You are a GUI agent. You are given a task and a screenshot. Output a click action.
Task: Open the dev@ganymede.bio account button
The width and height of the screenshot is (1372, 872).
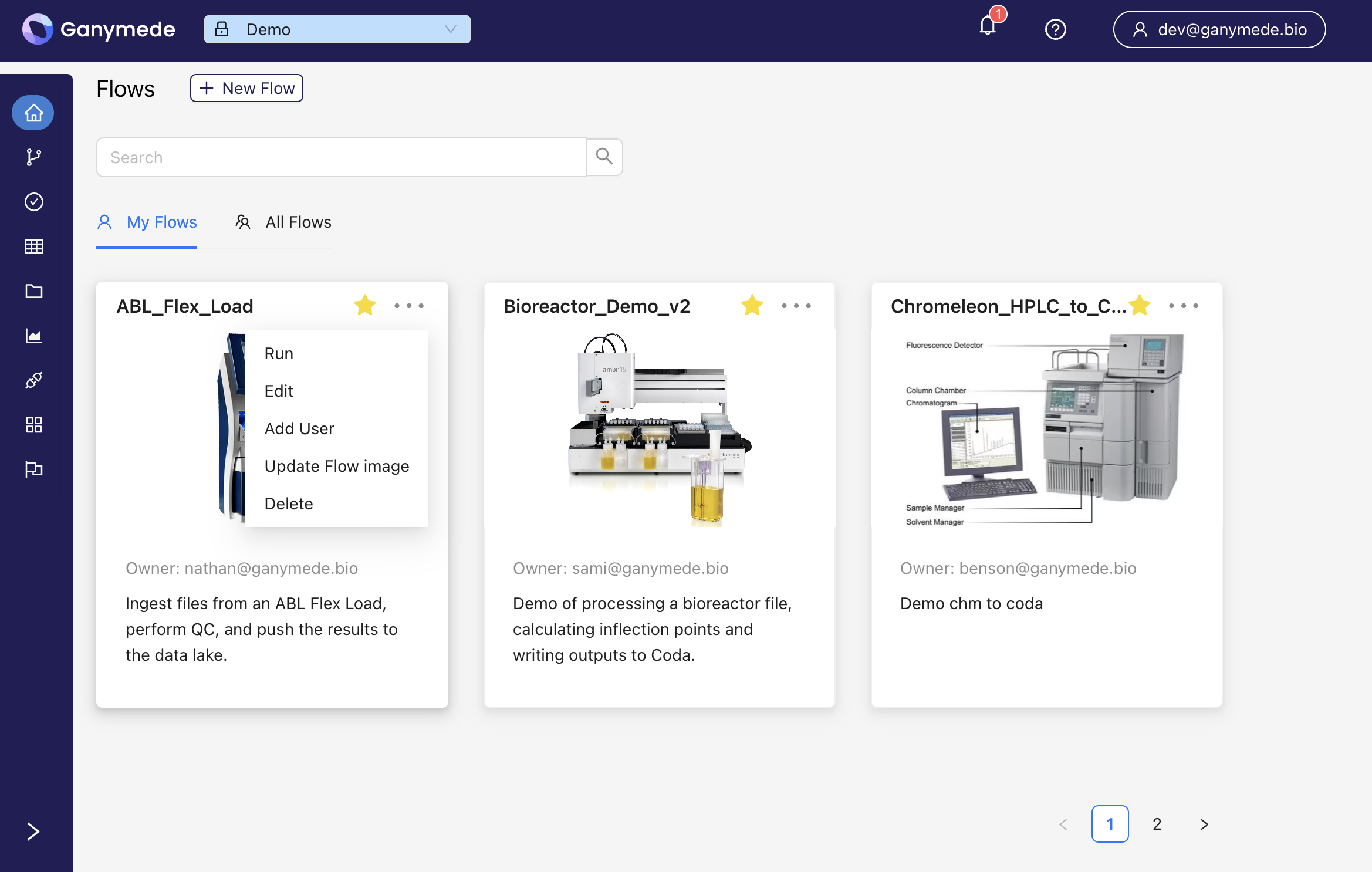1219,29
